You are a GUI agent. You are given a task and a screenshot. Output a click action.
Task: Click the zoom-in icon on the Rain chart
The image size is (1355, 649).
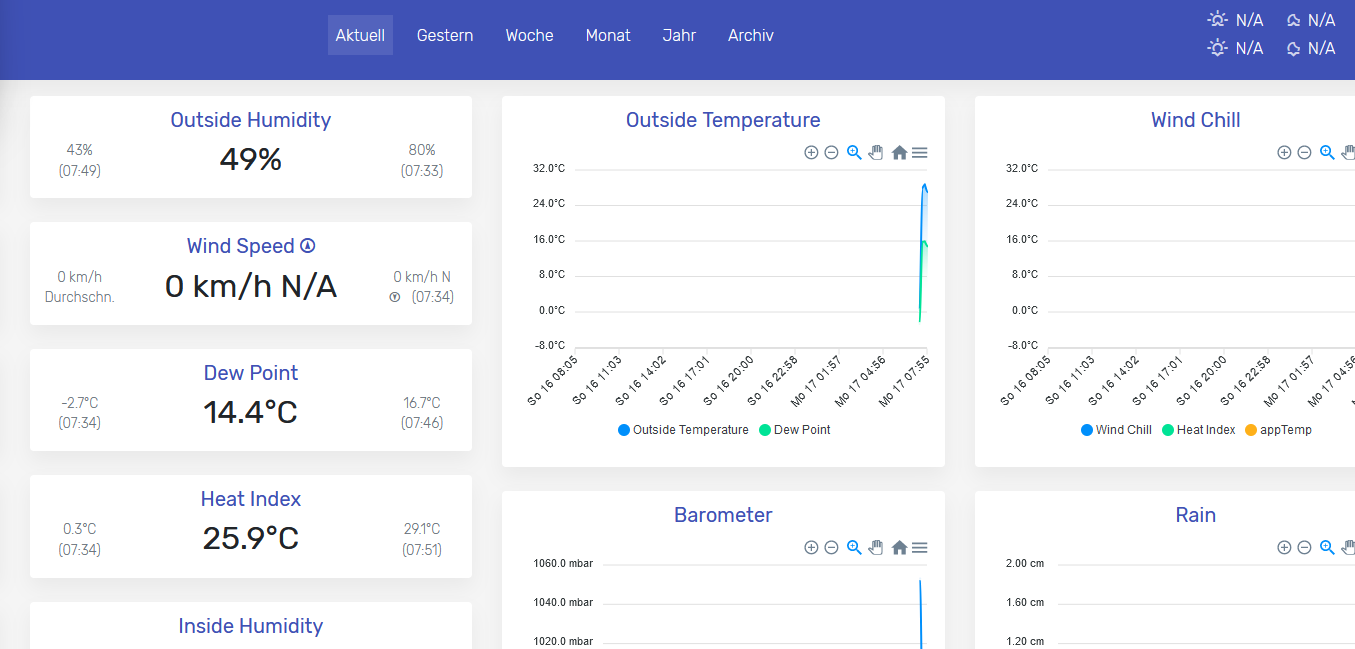point(1284,547)
